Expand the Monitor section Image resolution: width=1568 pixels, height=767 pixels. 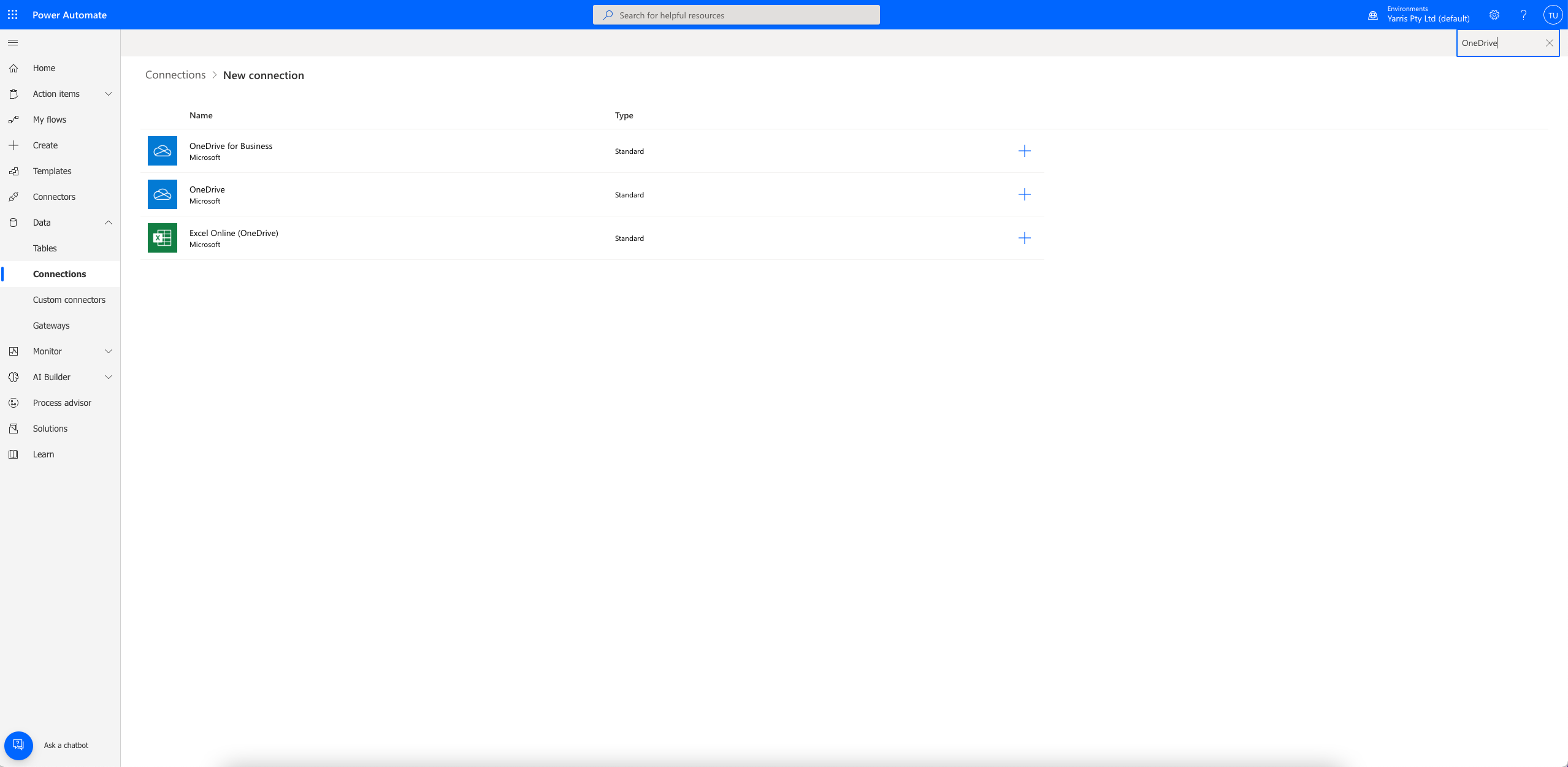pos(109,351)
